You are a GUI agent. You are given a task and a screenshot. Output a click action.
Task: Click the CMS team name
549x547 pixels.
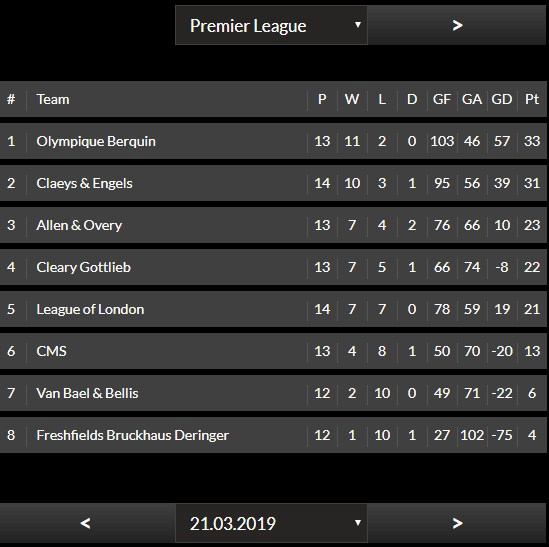(x=51, y=351)
